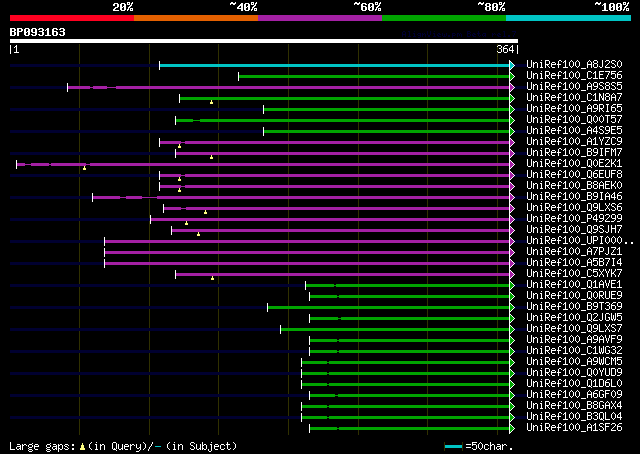
Task: Click the yellow gap marker under C5XYK7 row
Action: (212, 278)
